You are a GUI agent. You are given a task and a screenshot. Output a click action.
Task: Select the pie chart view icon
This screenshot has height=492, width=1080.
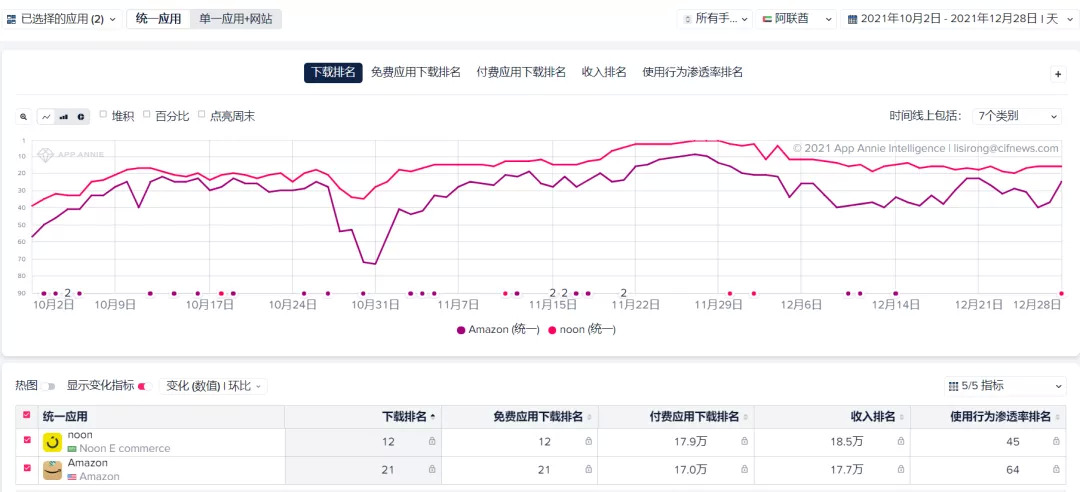pos(81,117)
